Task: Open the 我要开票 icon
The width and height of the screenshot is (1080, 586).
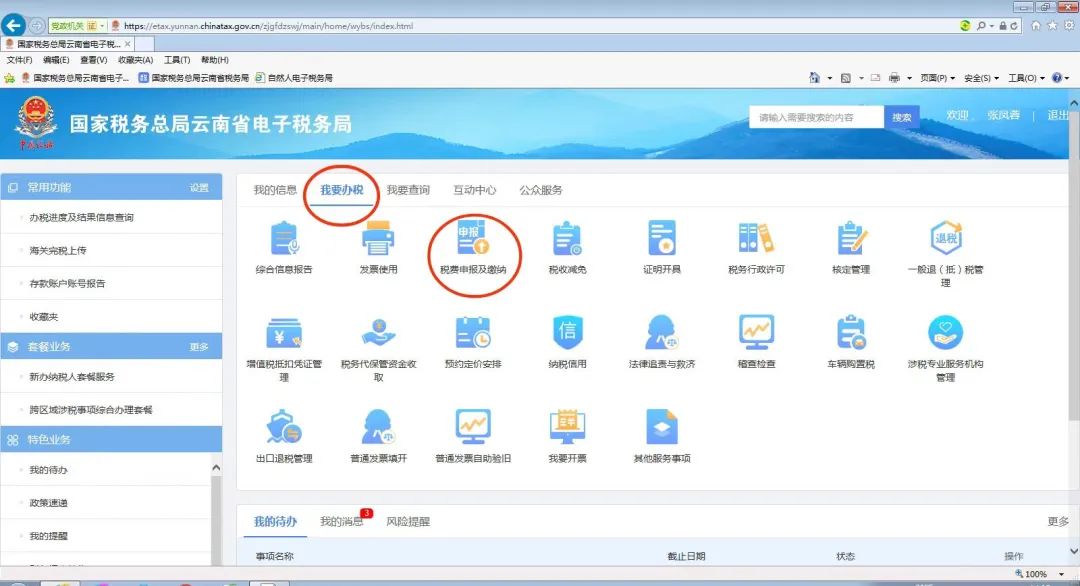Action: [x=568, y=427]
